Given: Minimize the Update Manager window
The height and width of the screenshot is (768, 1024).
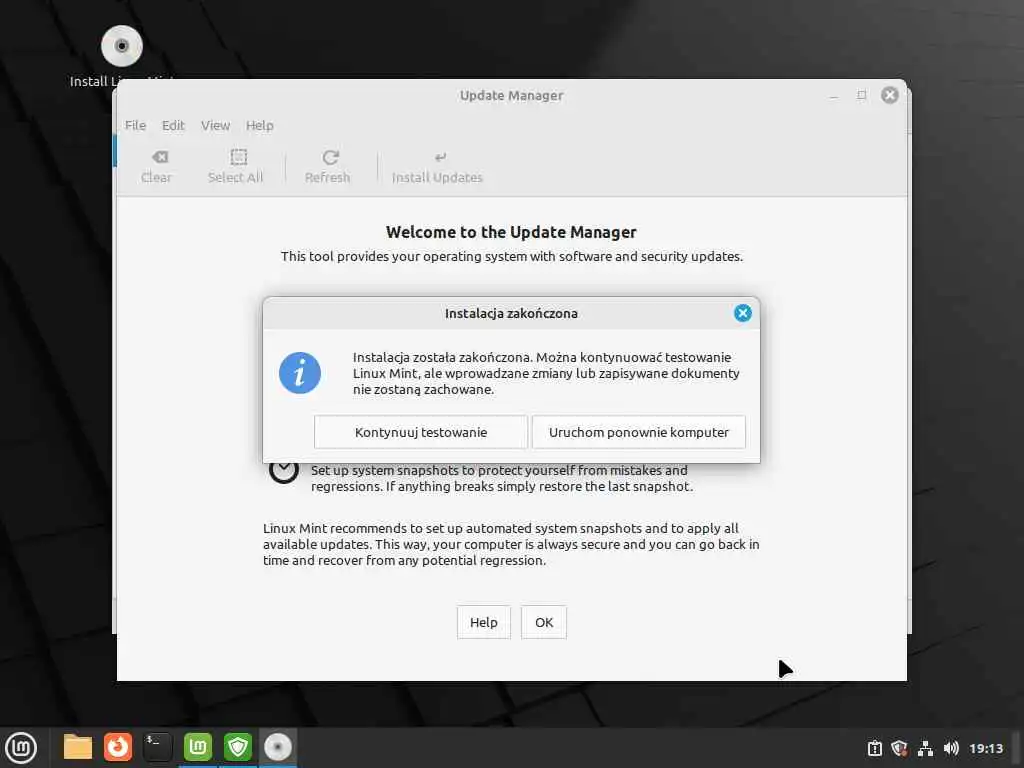Looking at the screenshot, I should (x=833, y=95).
